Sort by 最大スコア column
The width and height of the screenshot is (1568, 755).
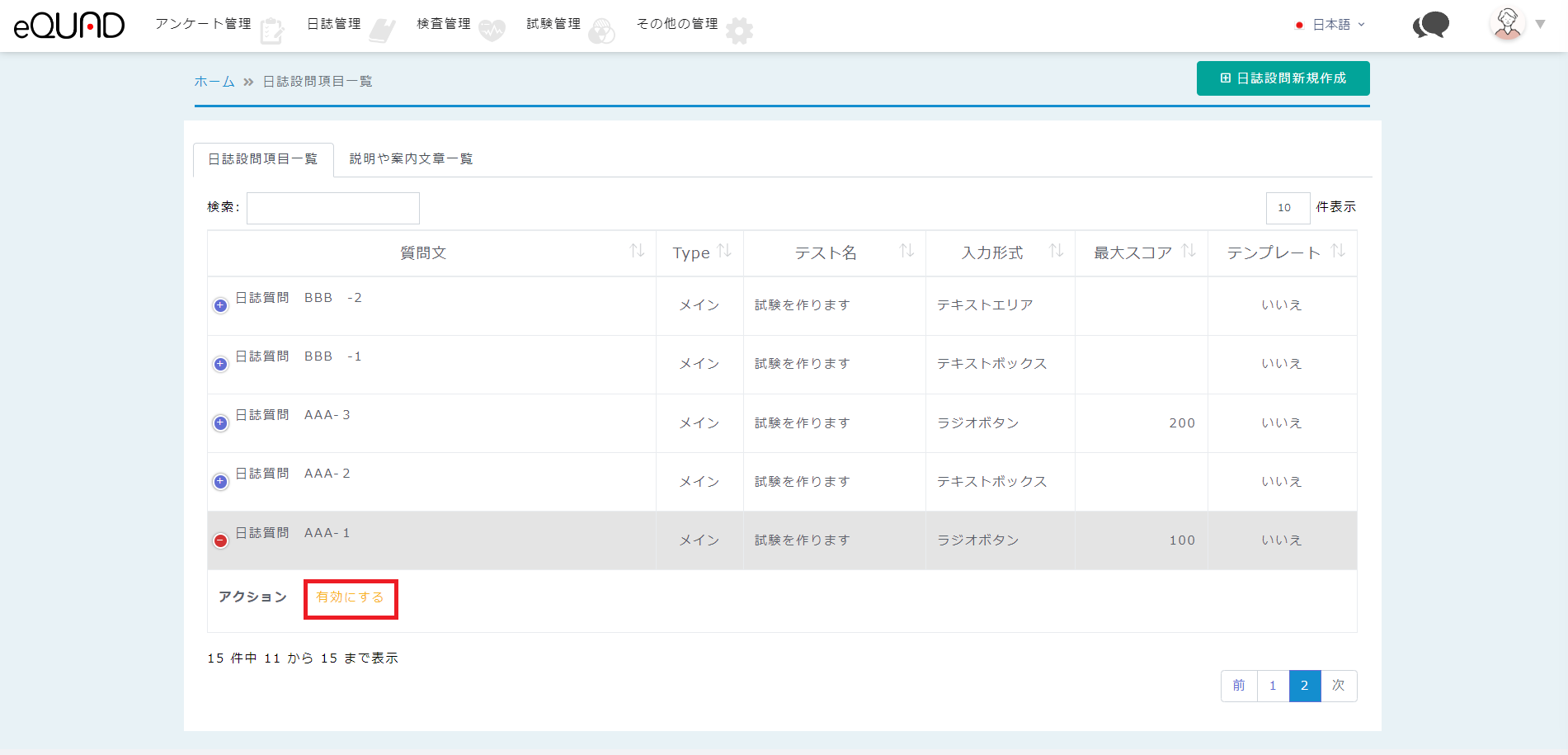(x=1189, y=251)
